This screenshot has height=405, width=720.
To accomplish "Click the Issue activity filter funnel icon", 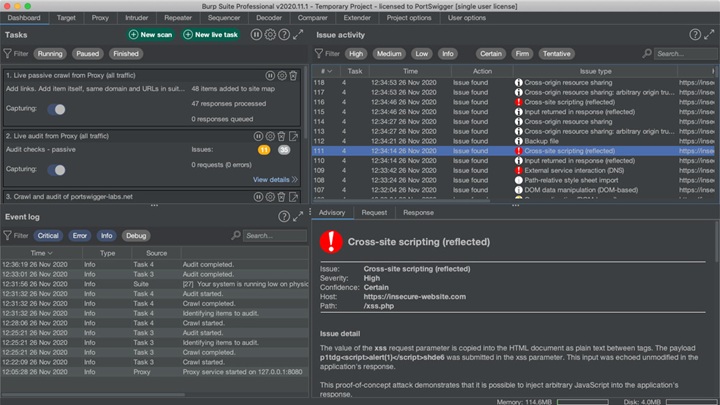I will tap(322, 53).
